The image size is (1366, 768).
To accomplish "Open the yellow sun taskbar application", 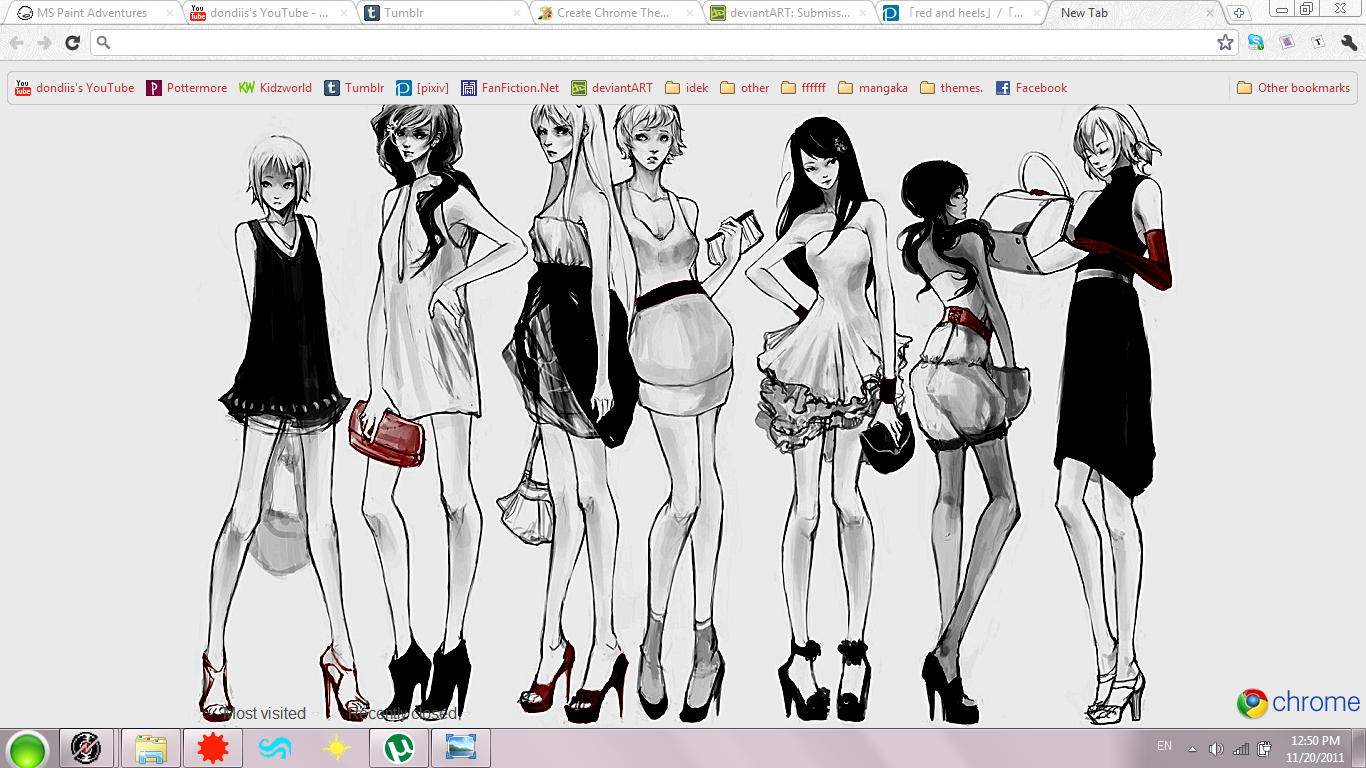I will coord(336,748).
